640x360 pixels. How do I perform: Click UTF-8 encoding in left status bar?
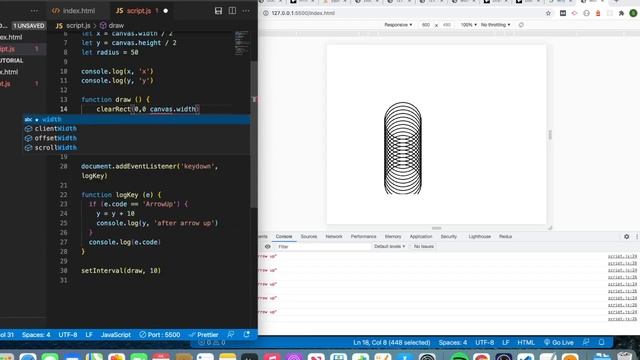[x=68, y=335]
